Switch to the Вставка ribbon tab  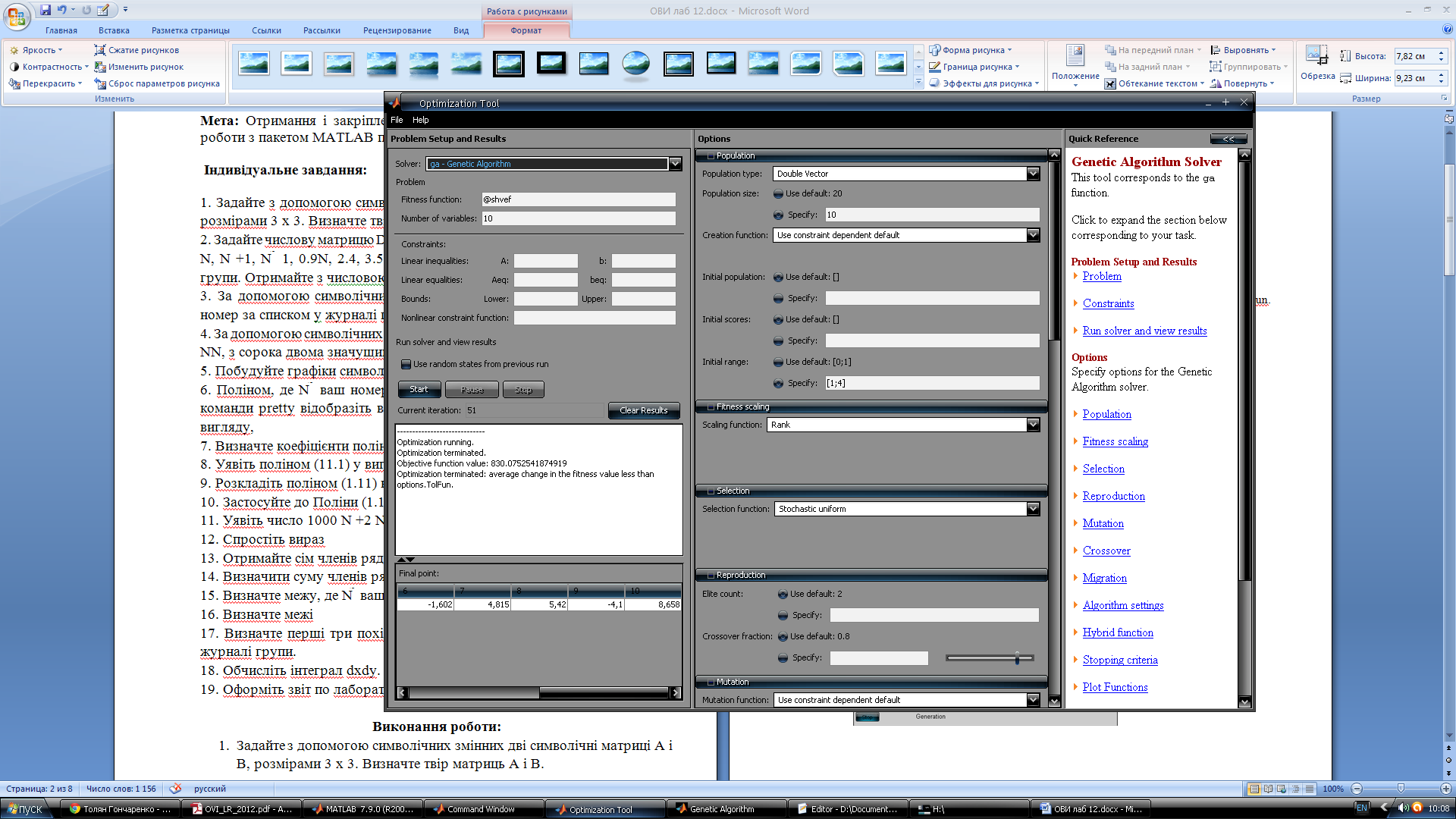click(114, 30)
